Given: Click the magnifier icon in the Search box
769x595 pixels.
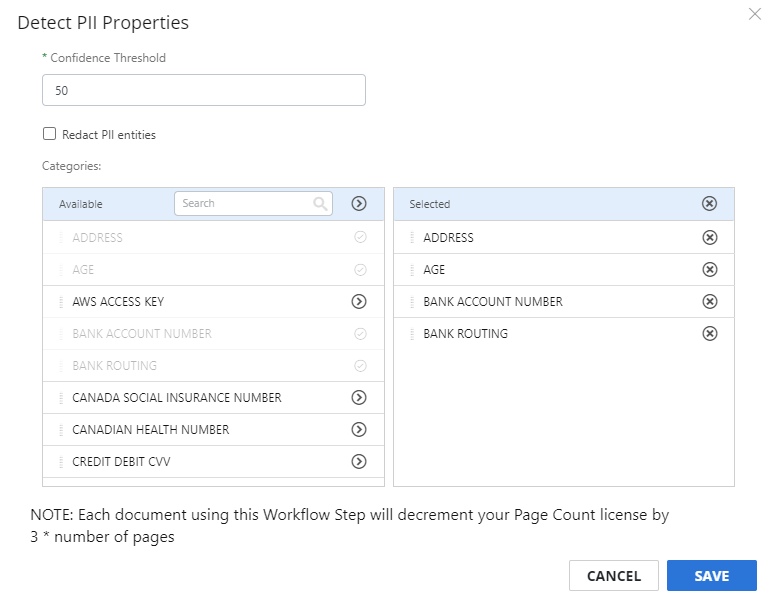Looking at the screenshot, I should click(x=320, y=203).
